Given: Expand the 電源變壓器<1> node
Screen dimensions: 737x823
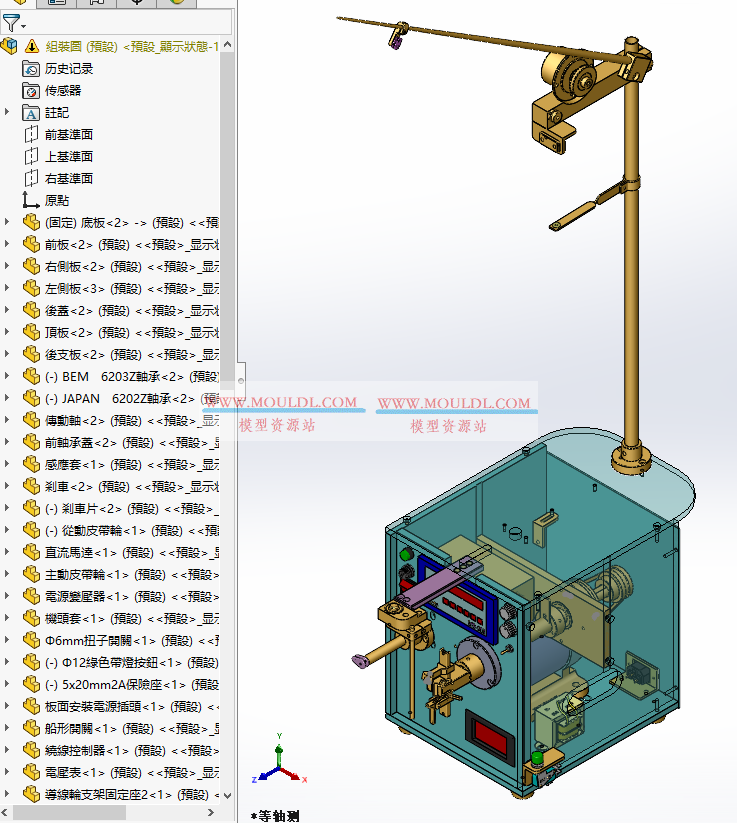Looking at the screenshot, I should pos(7,596).
